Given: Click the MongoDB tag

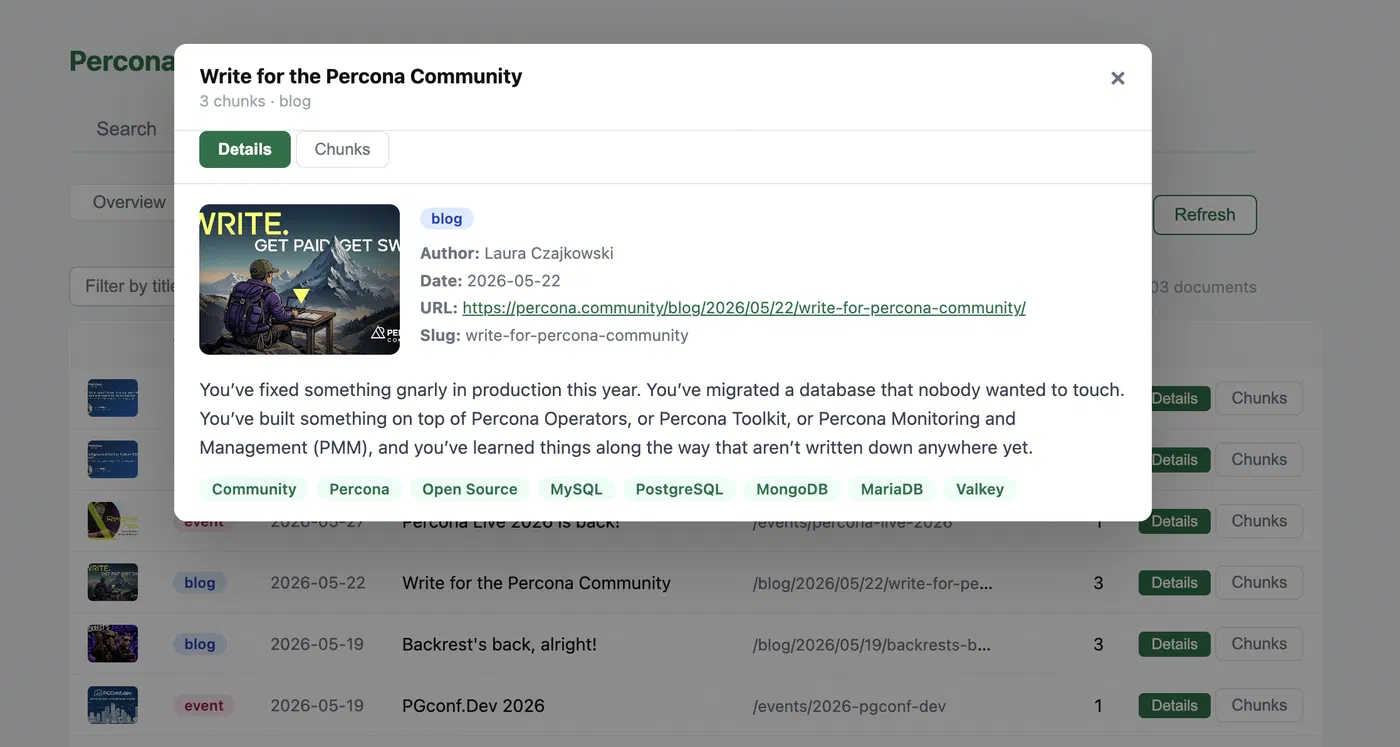Looking at the screenshot, I should coord(792,489).
